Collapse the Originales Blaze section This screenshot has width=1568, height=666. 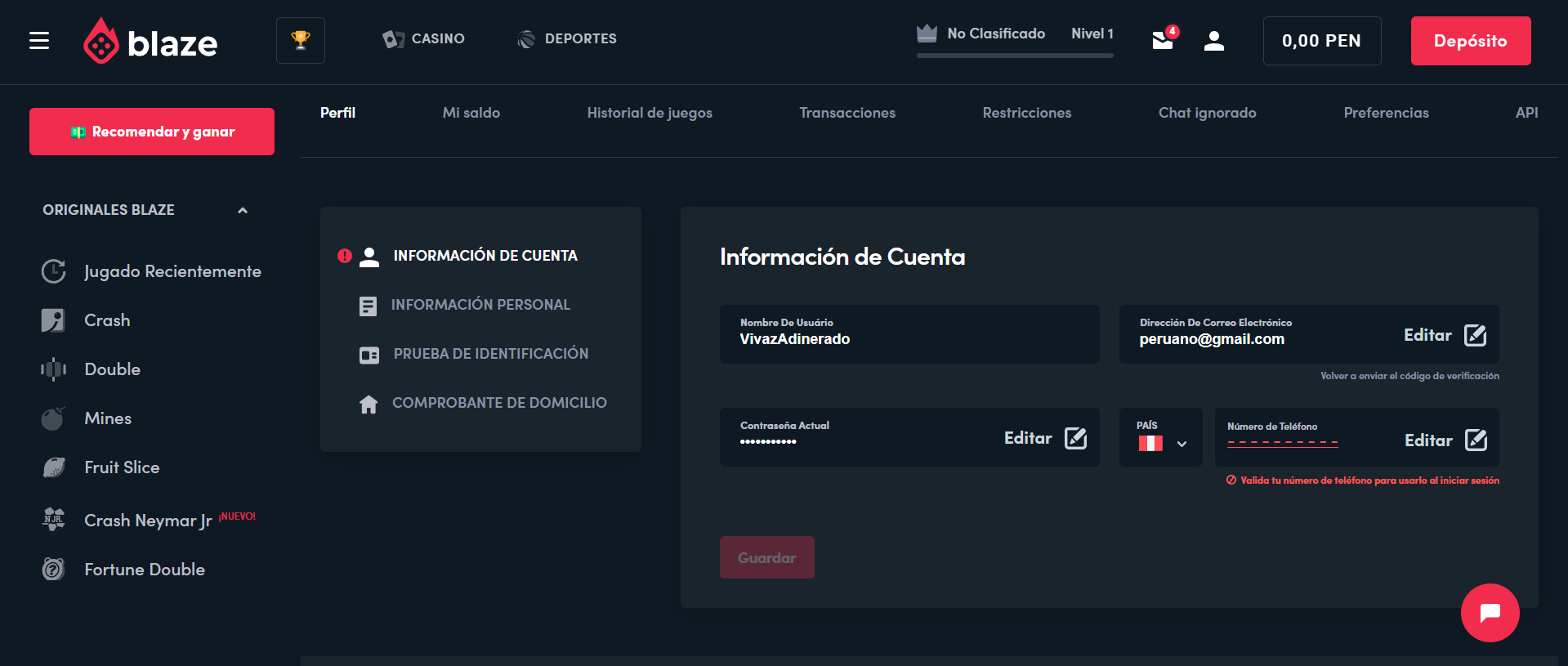pyautogui.click(x=242, y=210)
